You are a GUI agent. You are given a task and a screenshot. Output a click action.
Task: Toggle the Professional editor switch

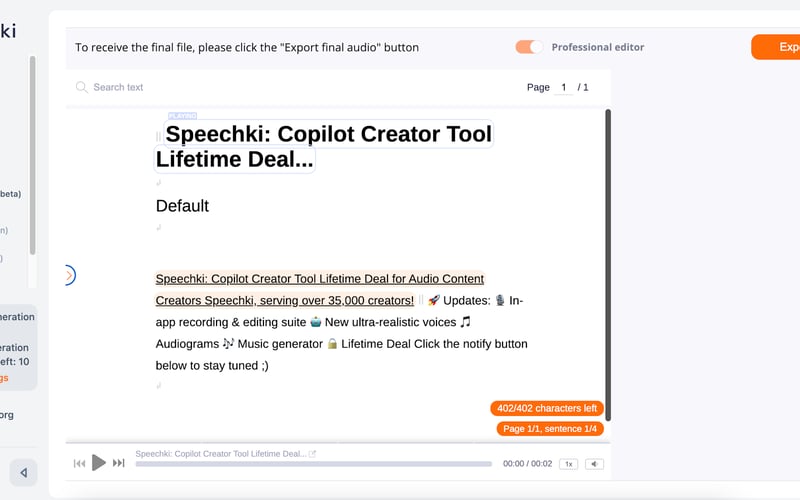(x=529, y=47)
